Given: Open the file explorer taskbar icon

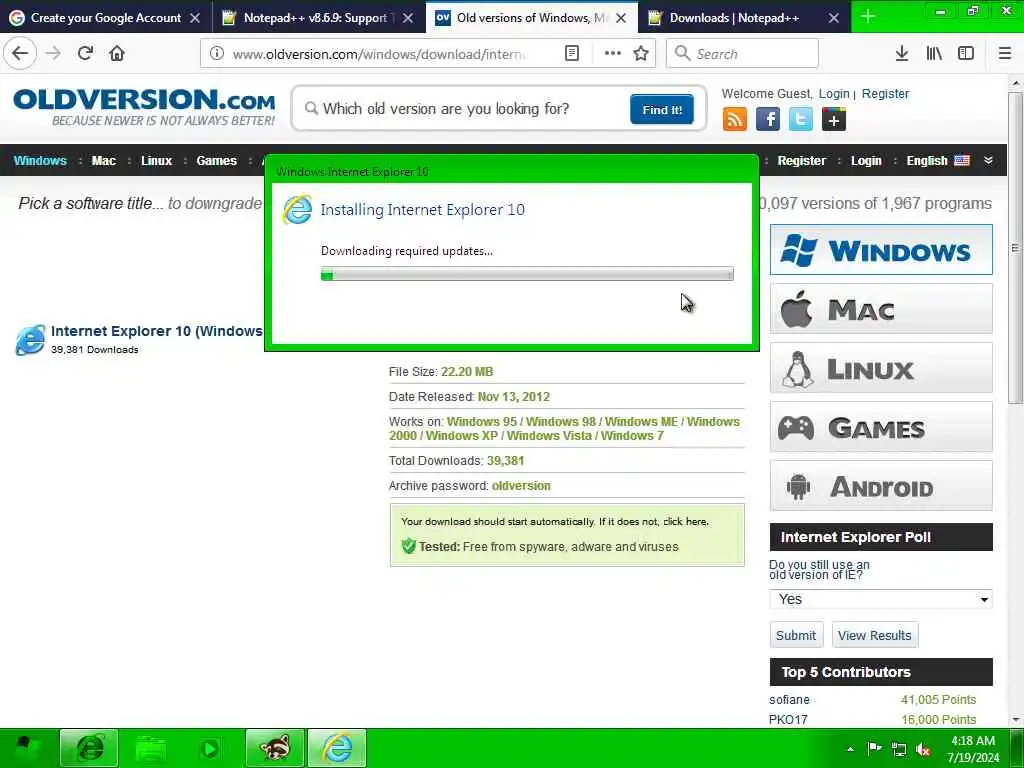Looking at the screenshot, I should [x=150, y=748].
